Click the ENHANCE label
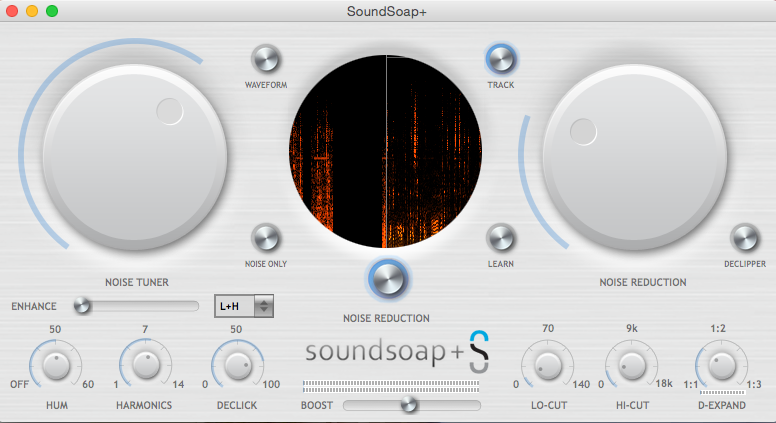The image size is (776, 423). click(x=34, y=306)
